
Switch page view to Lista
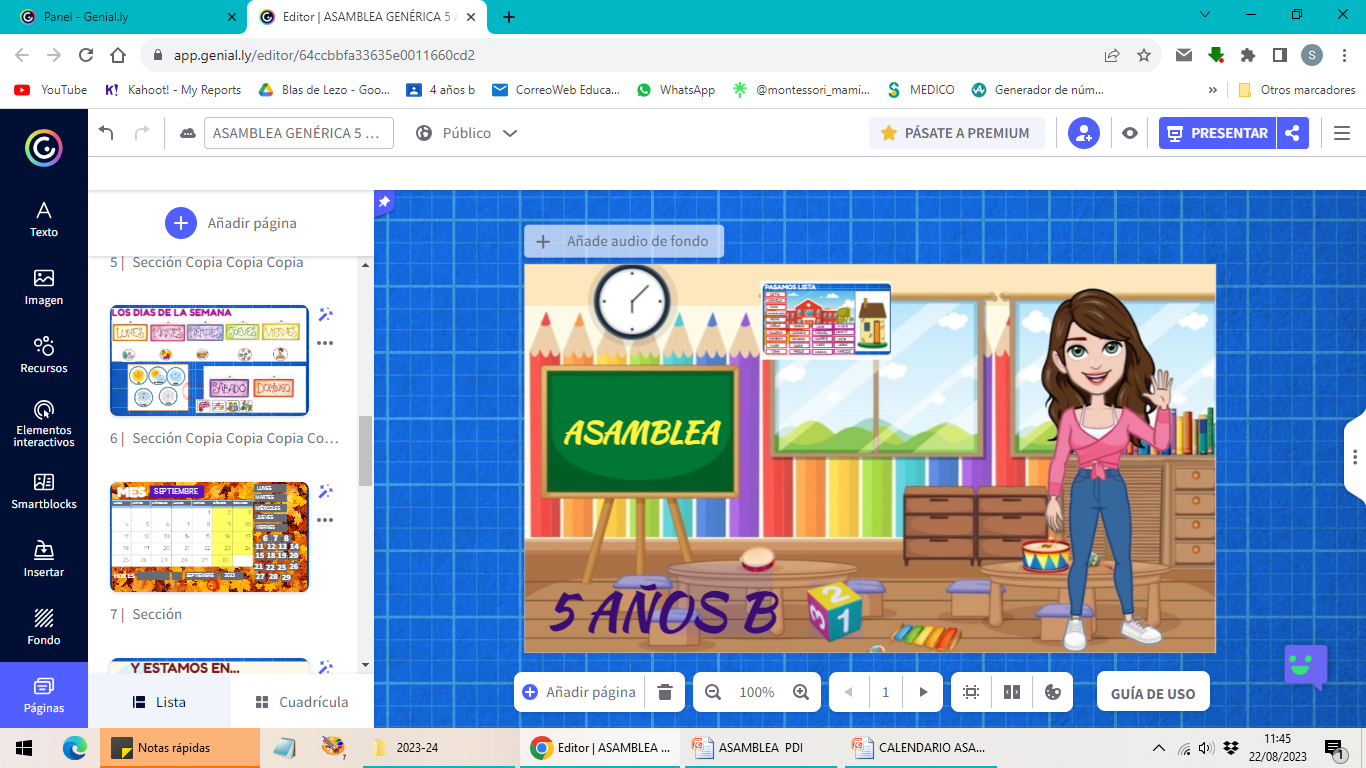[159, 702]
